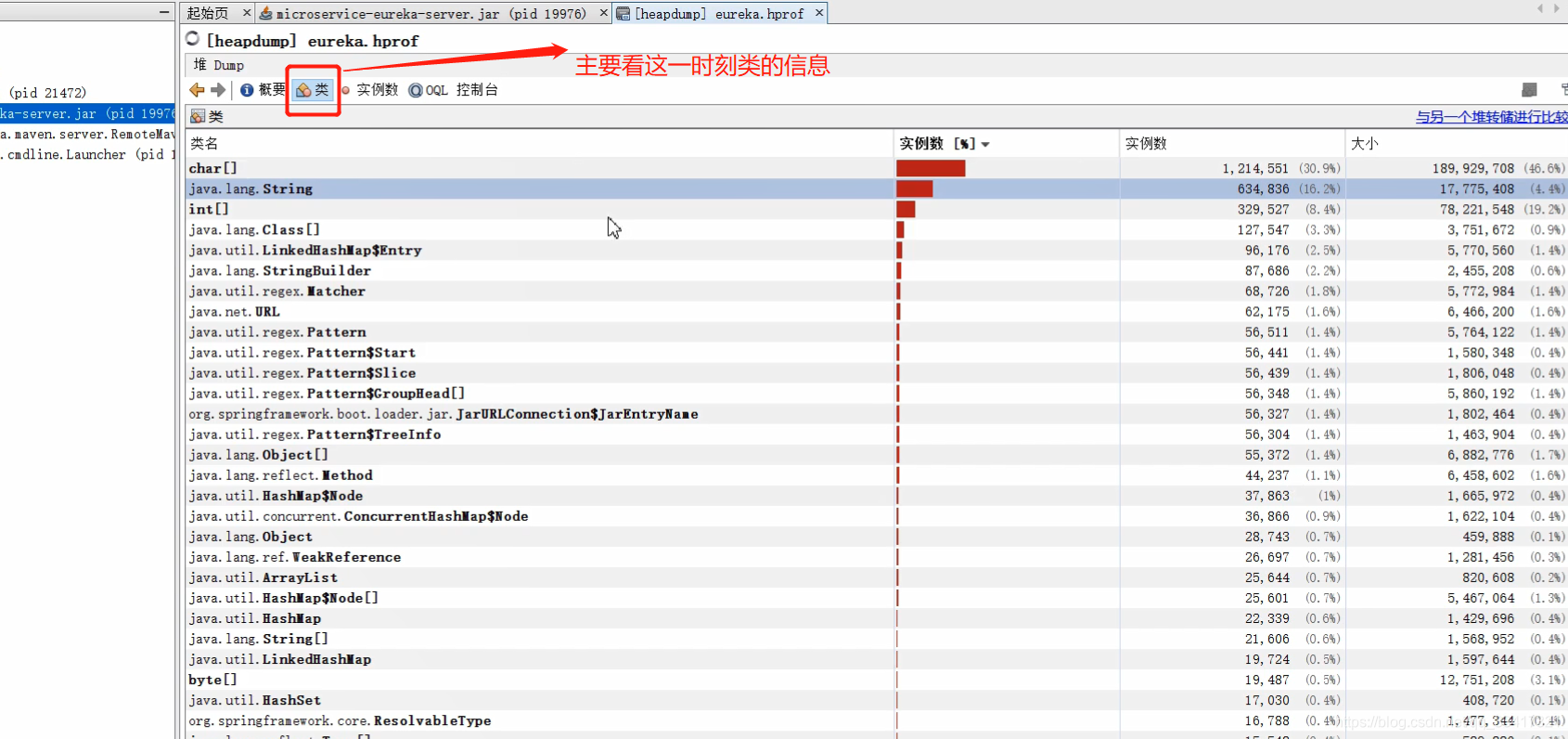Select the maven.server.RemoteMaven entry
This screenshot has width=1568, height=739.
(87, 134)
